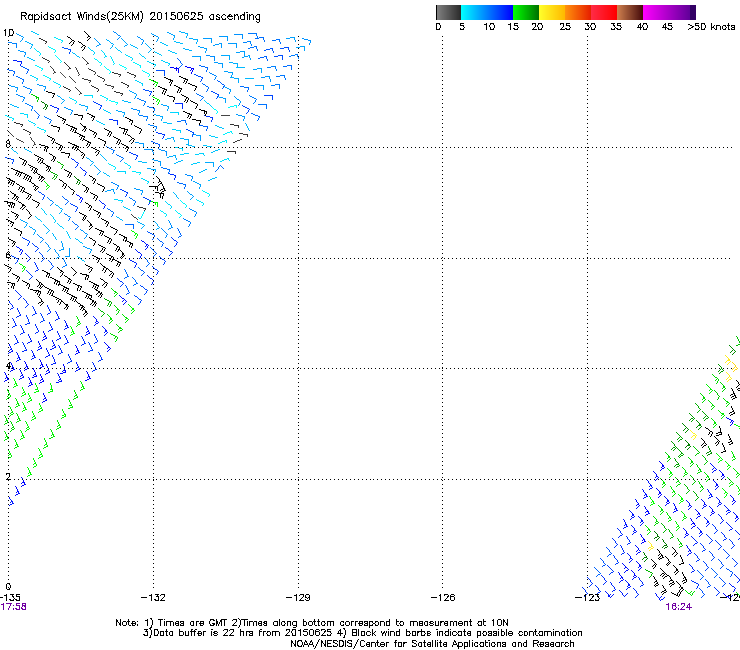Image resolution: width=740 pixels, height=650 pixels.
Task: Click the yellow 20-25 knots legend segment
Action: (552, 12)
